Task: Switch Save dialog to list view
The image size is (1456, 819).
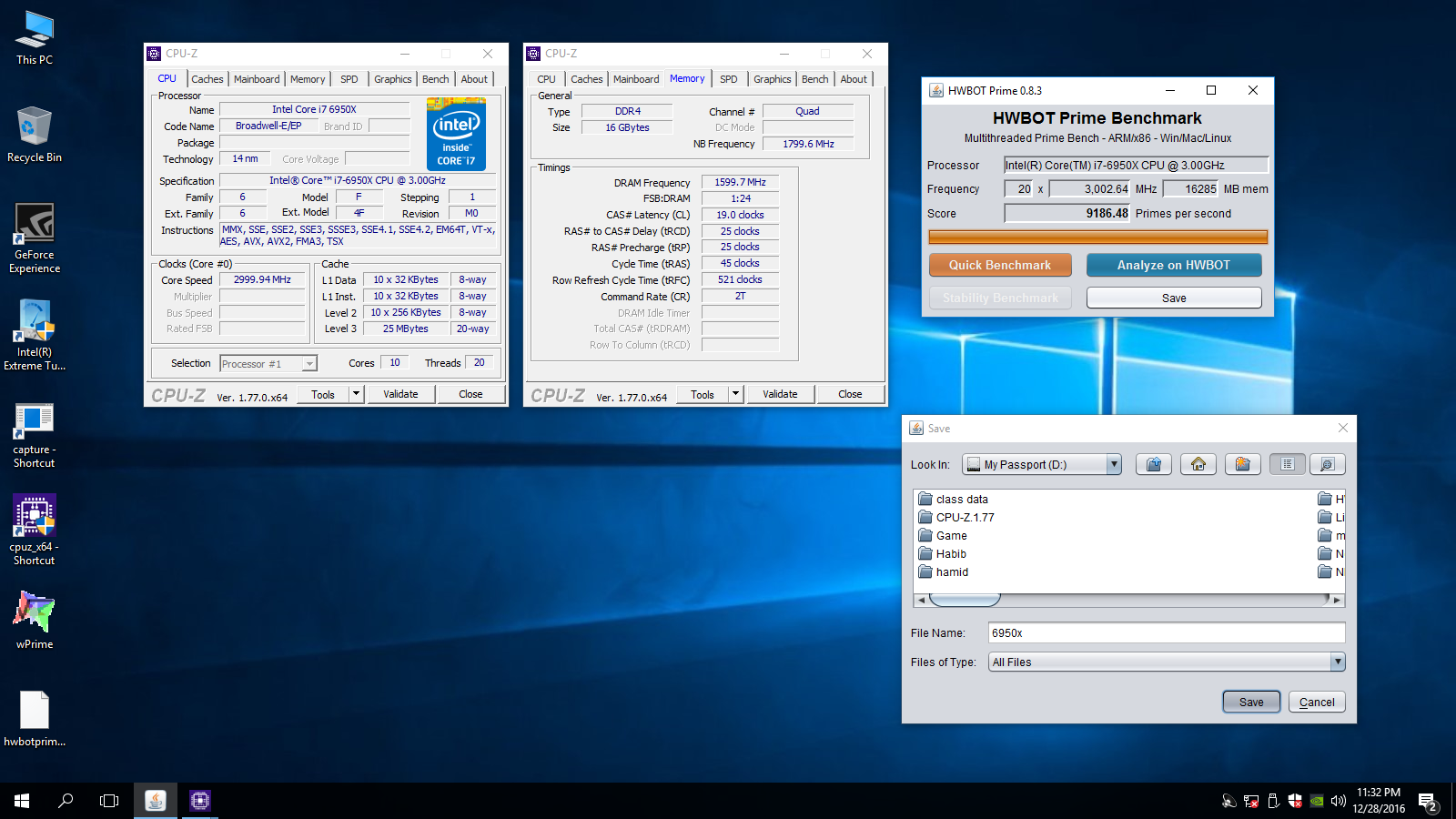Action: click(x=1288, y=464)
